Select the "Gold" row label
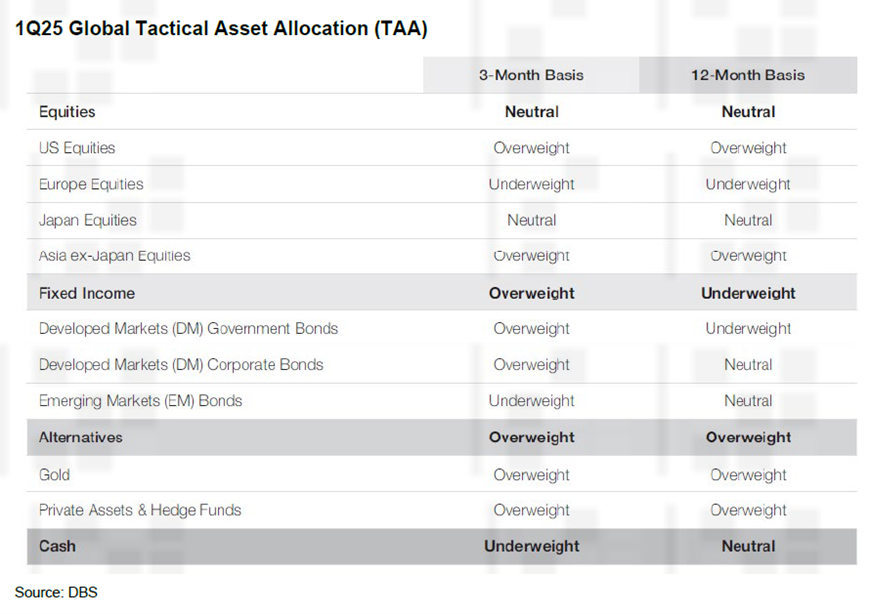 [54, 475]
